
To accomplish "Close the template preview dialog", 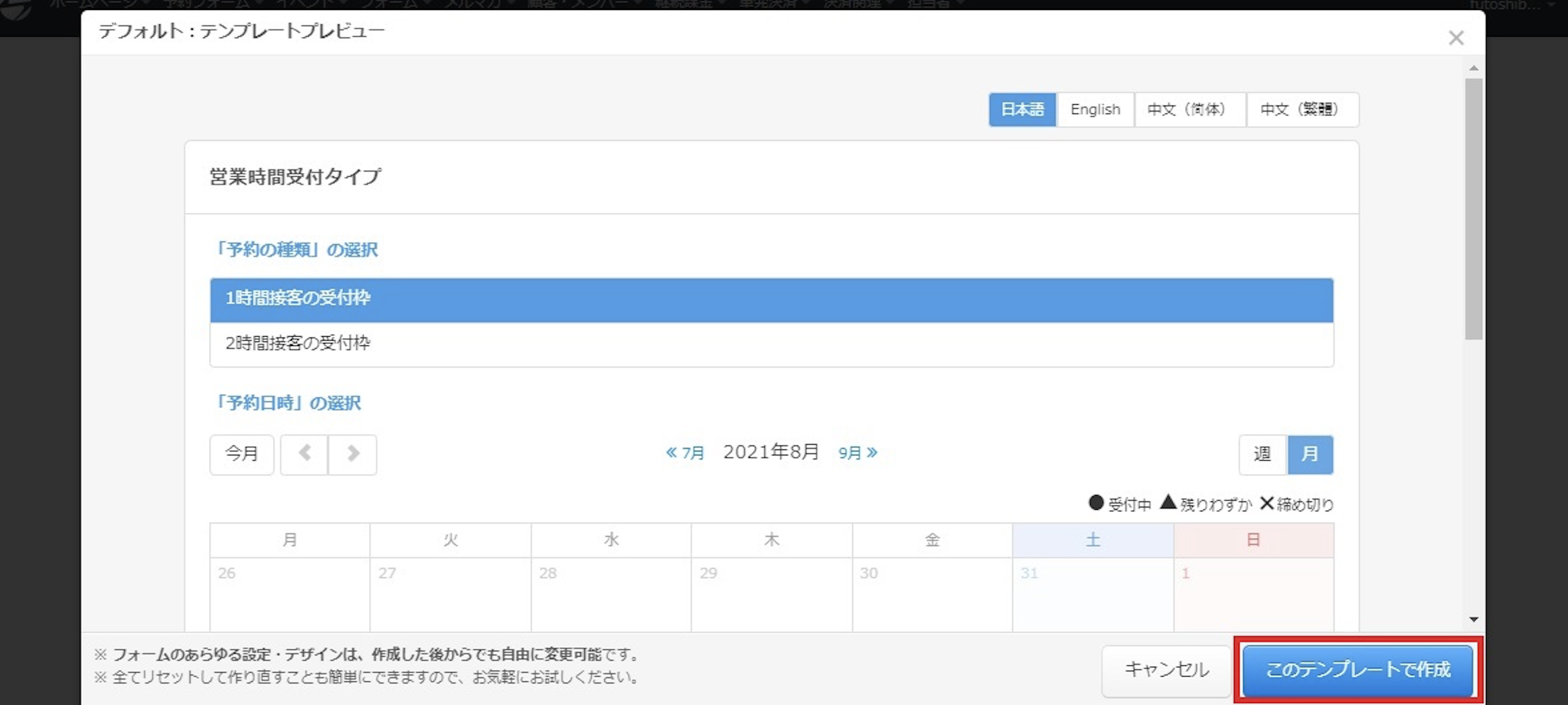I will pyautogui.click(x=1455, y=38).
